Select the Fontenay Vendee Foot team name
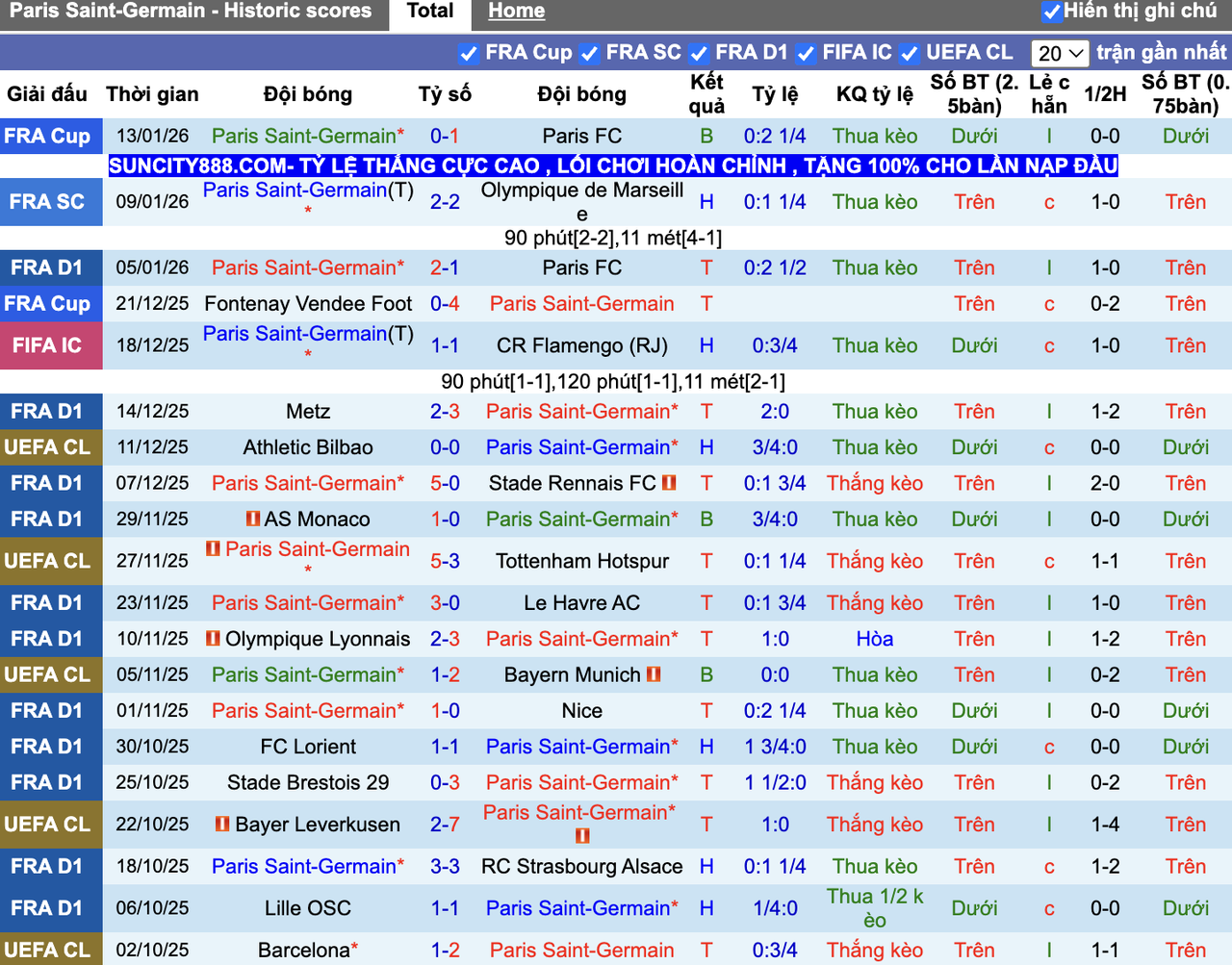Viewport: 1232px width, 965px height. coord(308,304)
